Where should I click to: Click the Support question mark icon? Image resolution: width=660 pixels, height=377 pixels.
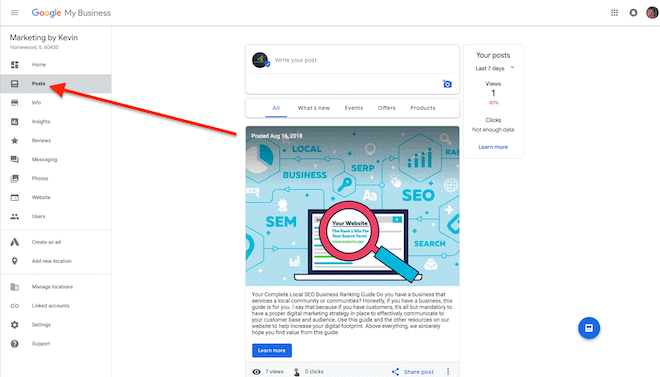(14, 344)
